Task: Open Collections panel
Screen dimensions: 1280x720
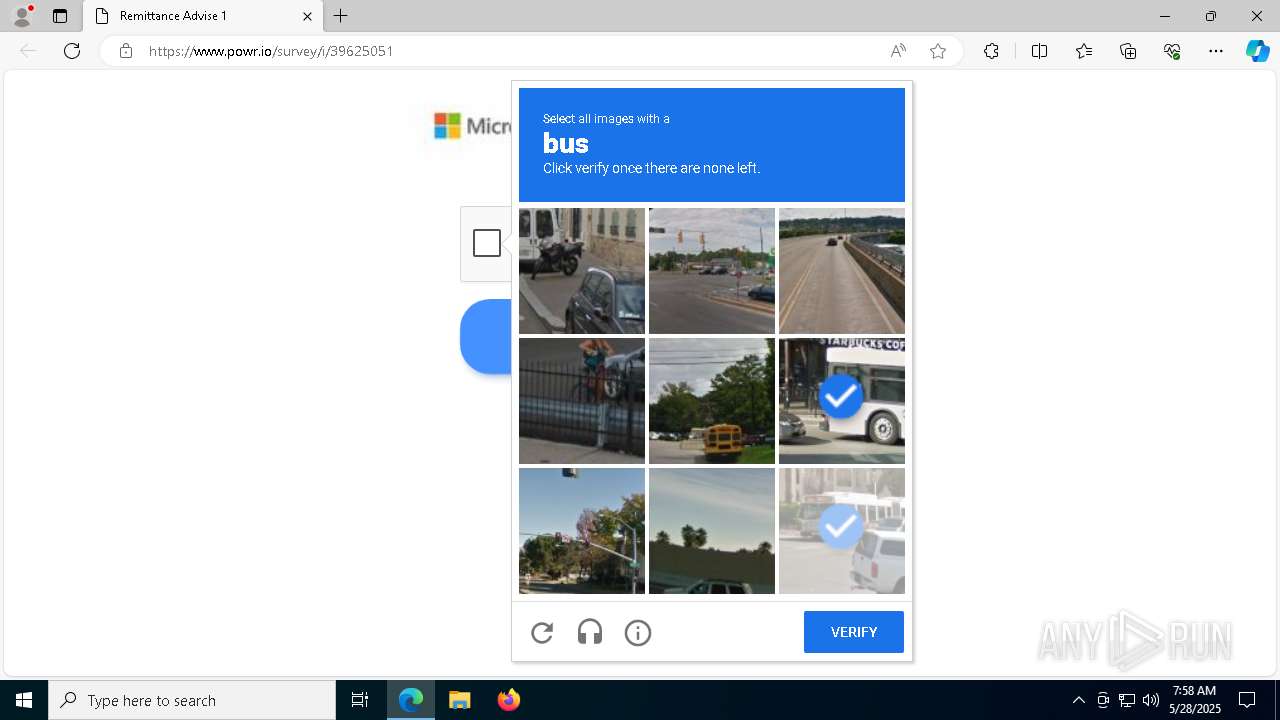Action: tap(1128, 51)
